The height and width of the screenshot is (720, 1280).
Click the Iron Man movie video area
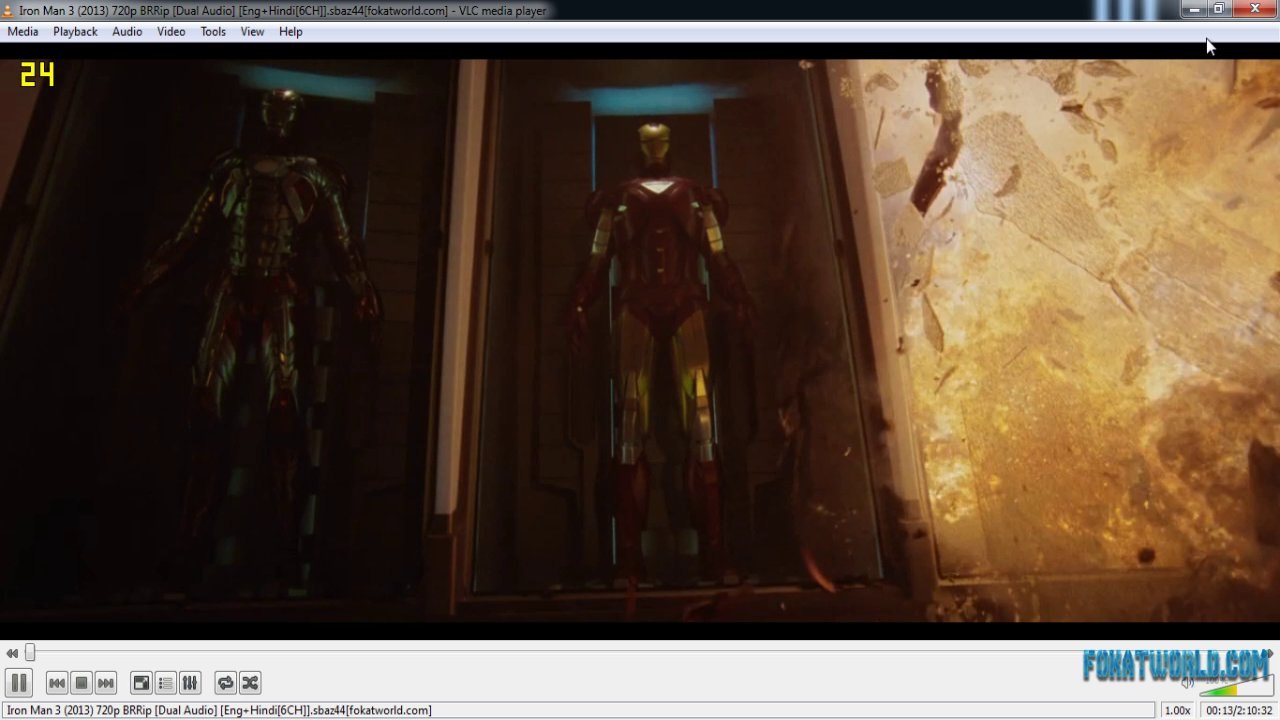(640, 340)
